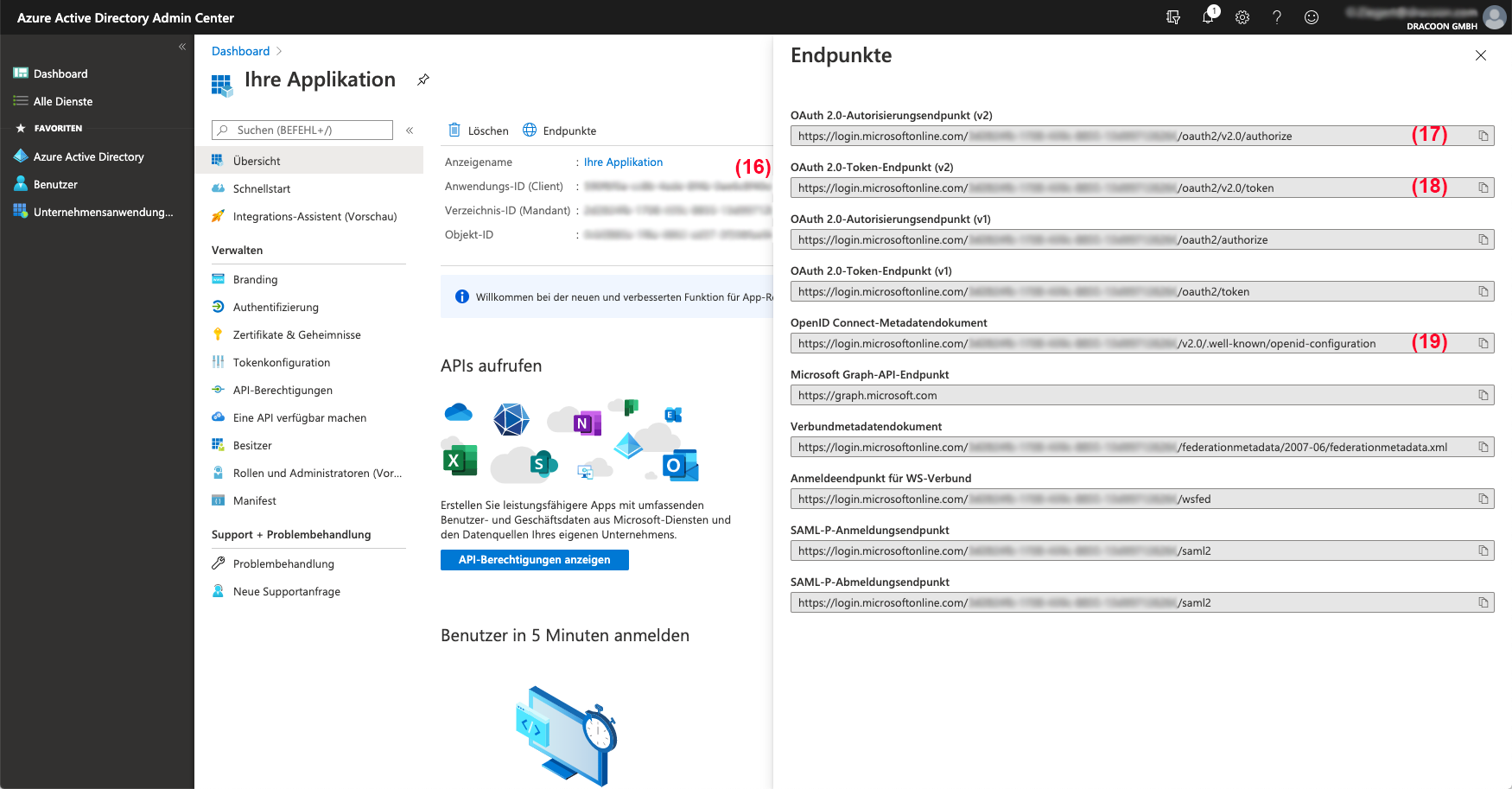Copy Anmeldeendpunkt für WS-Verbund URL
Image resolution: width=1512 pixels, height=789 pixels.
point(1483,499)
